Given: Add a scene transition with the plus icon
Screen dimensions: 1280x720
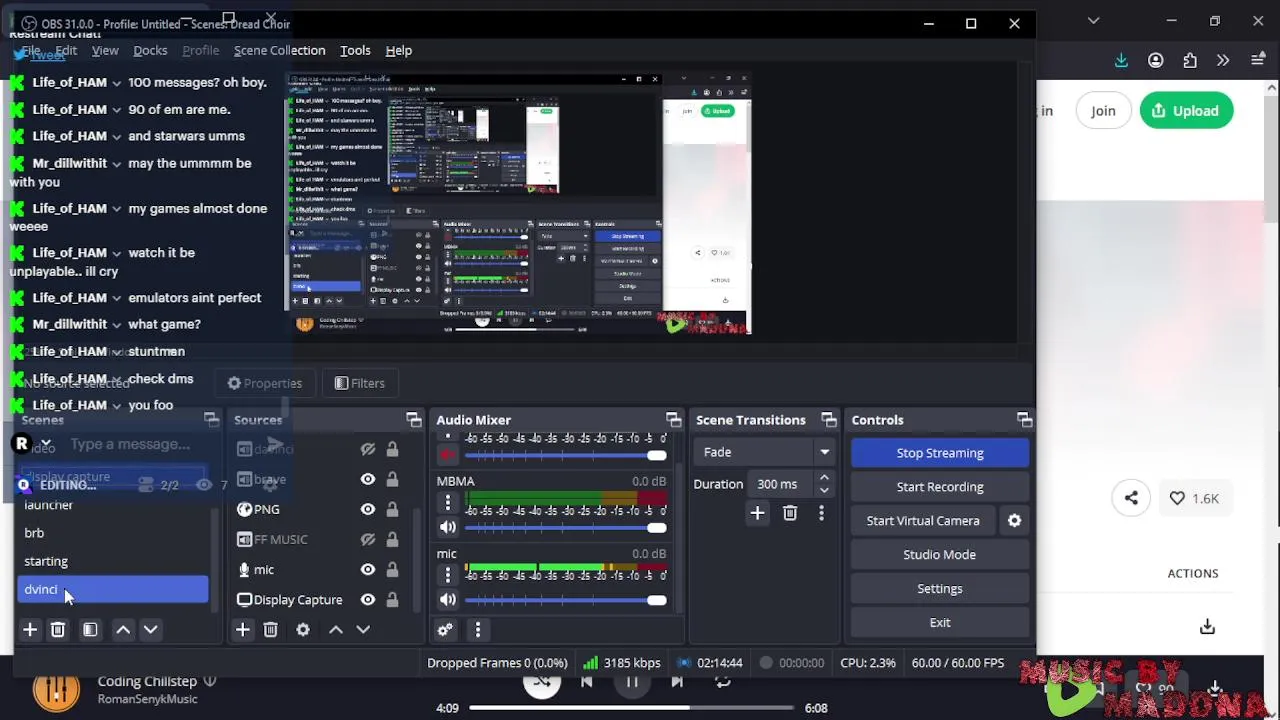Looking at the screenshot, I should point(757,513).
